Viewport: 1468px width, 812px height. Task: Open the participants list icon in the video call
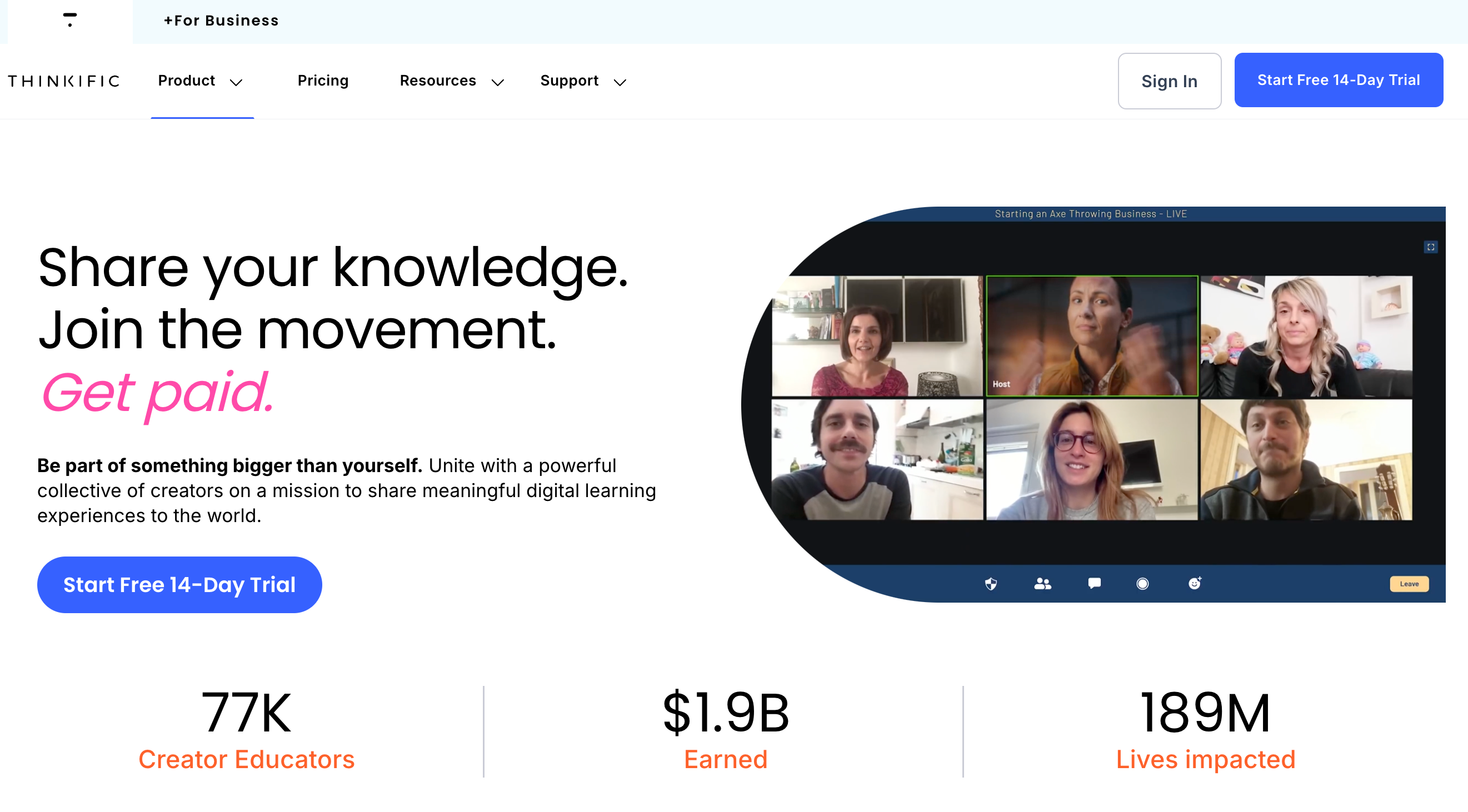click(x=1042, y=584)
